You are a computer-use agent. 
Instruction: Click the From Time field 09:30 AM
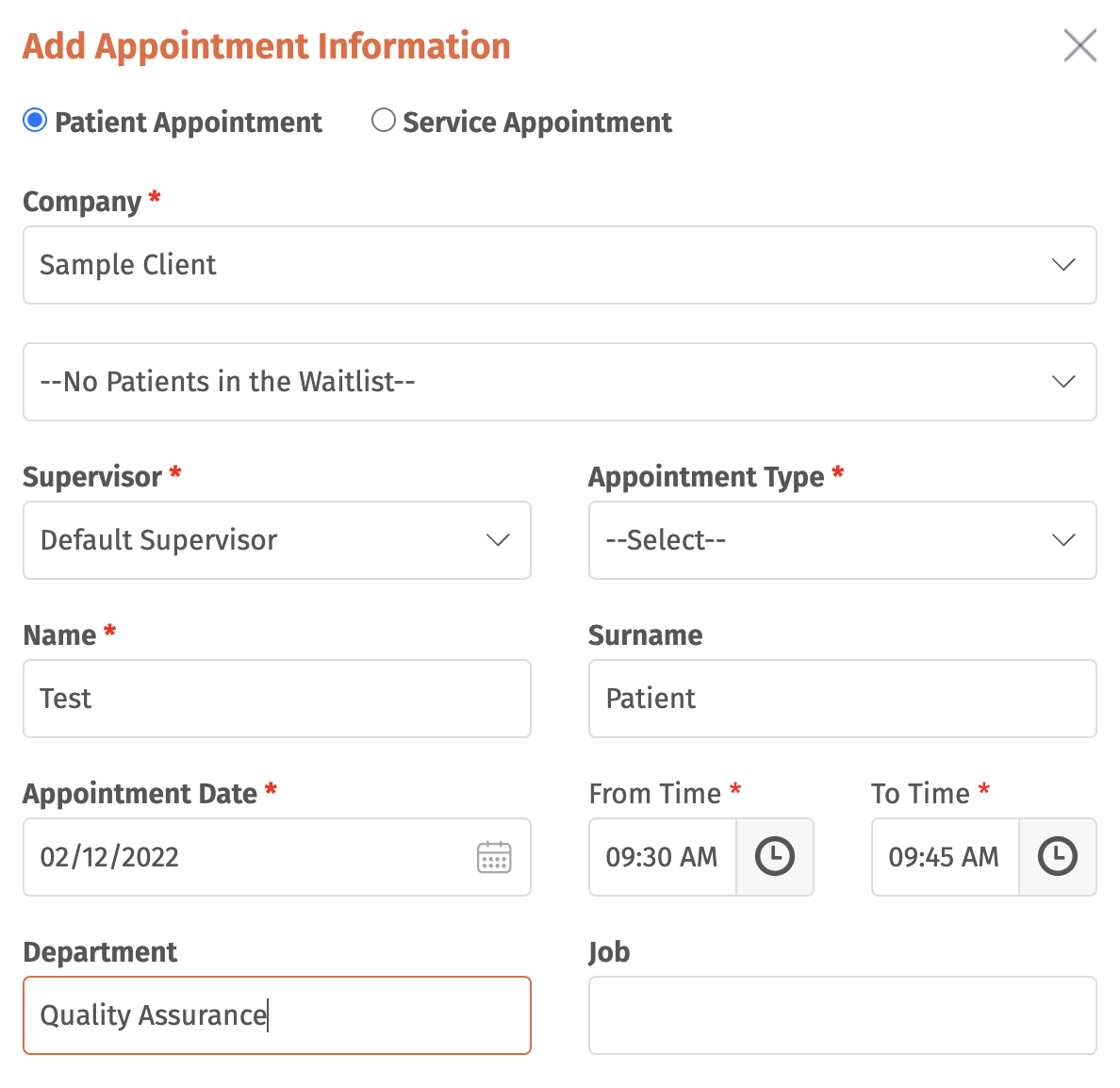pos(663,857)
